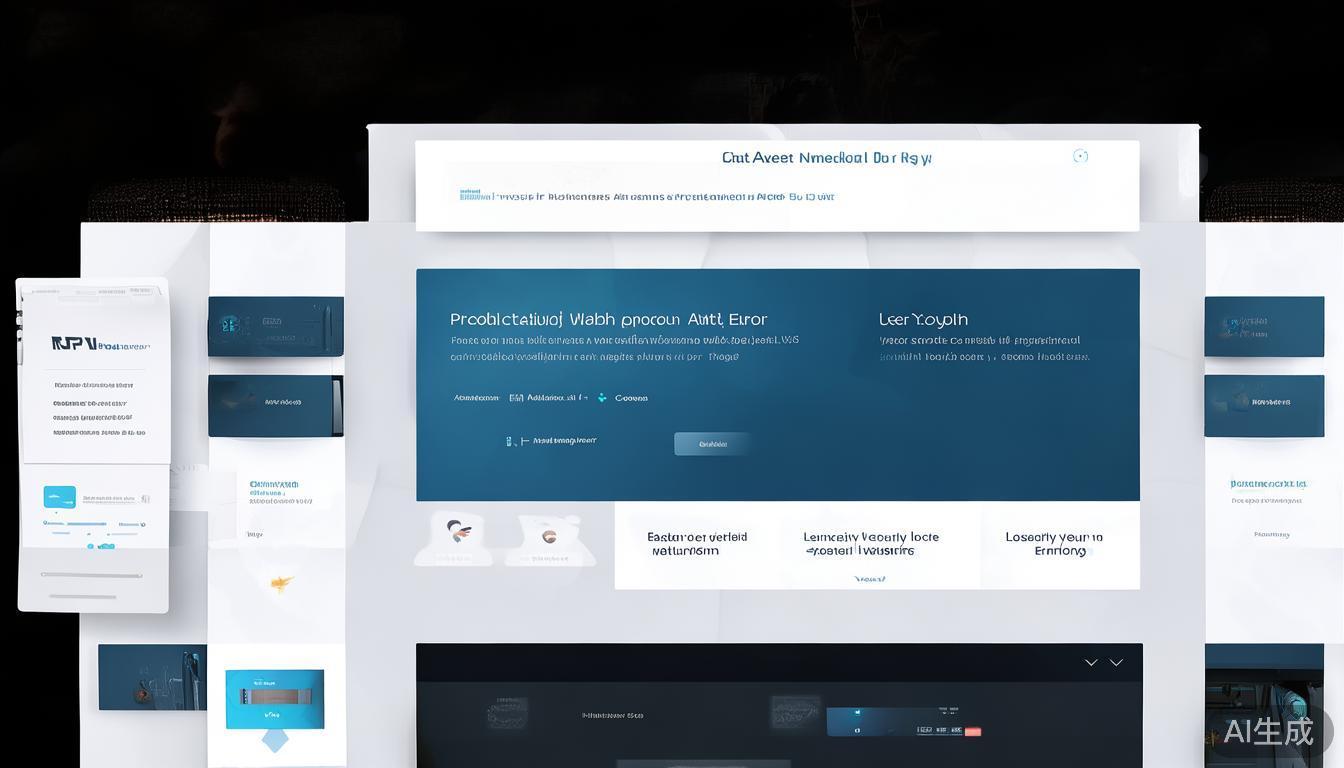Click the small cyan image icon on floating card

(x=60, y=497)
